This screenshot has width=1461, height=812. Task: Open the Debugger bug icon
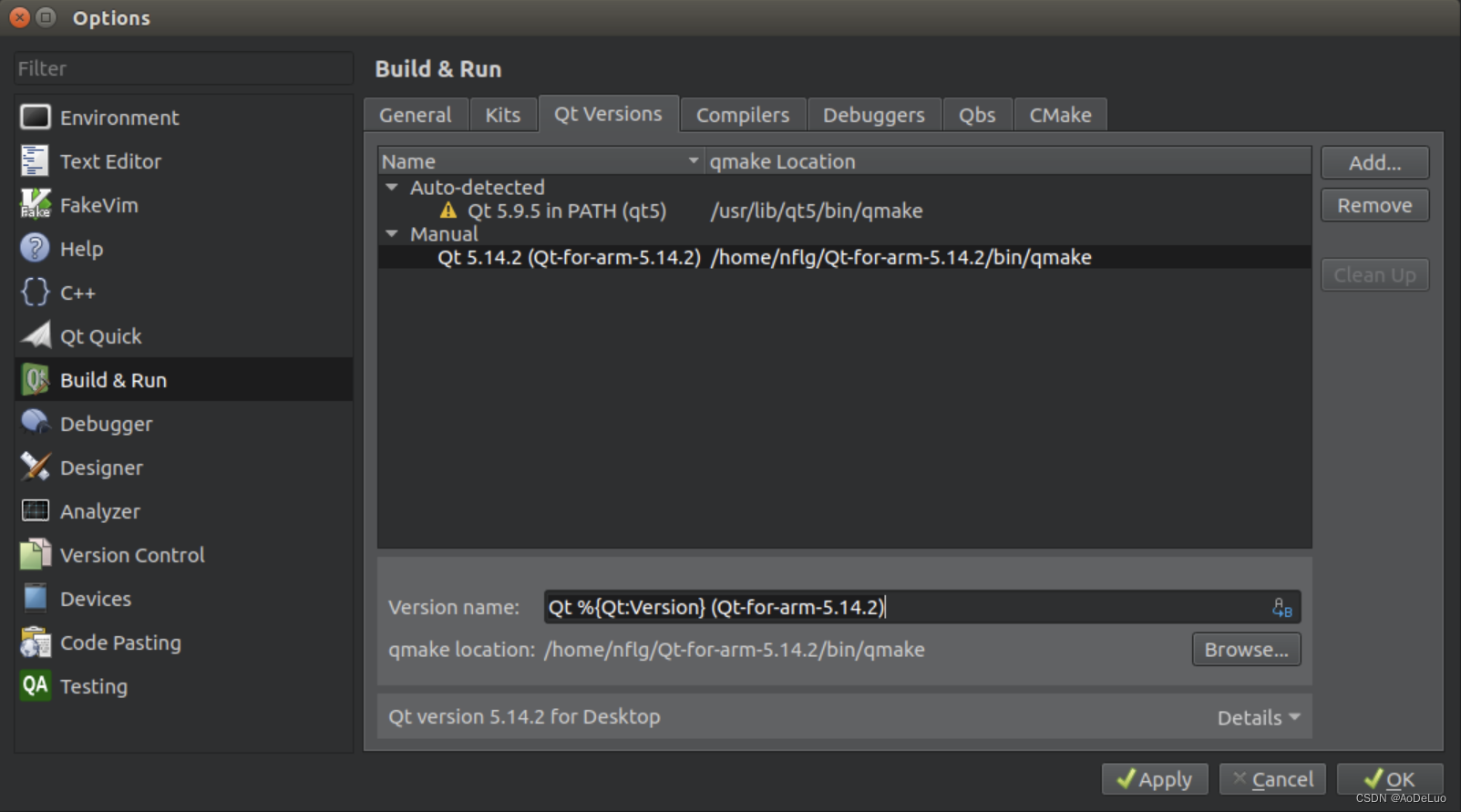click(x=36, y=423)
